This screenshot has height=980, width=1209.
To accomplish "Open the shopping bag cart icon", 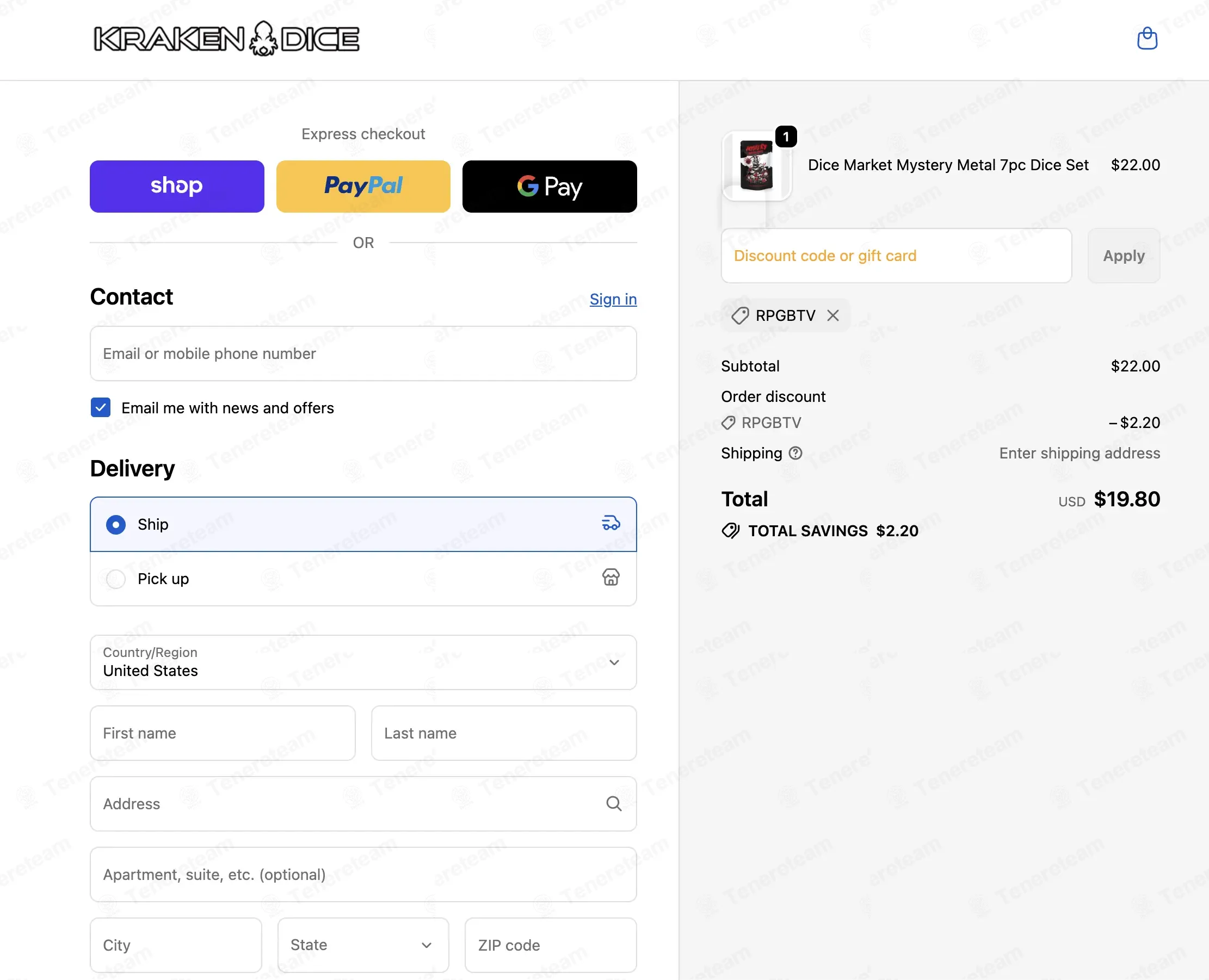I will tap(1147, 39).
